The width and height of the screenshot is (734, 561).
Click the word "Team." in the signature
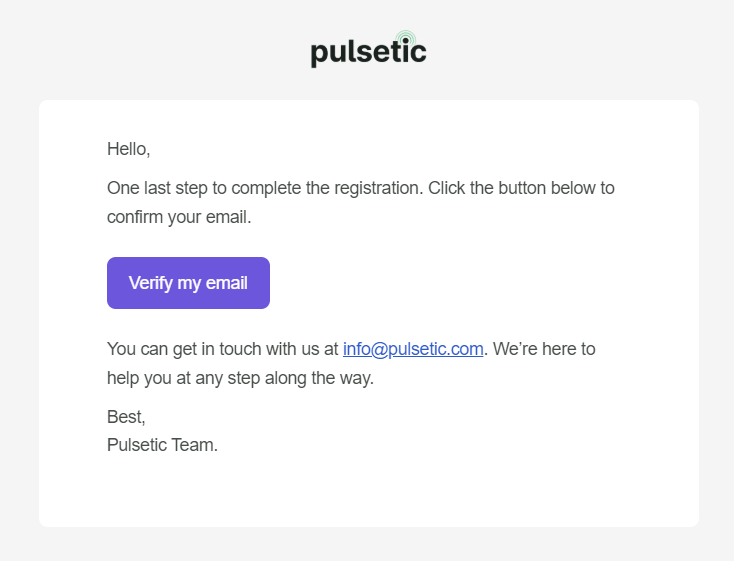(196, 445)
